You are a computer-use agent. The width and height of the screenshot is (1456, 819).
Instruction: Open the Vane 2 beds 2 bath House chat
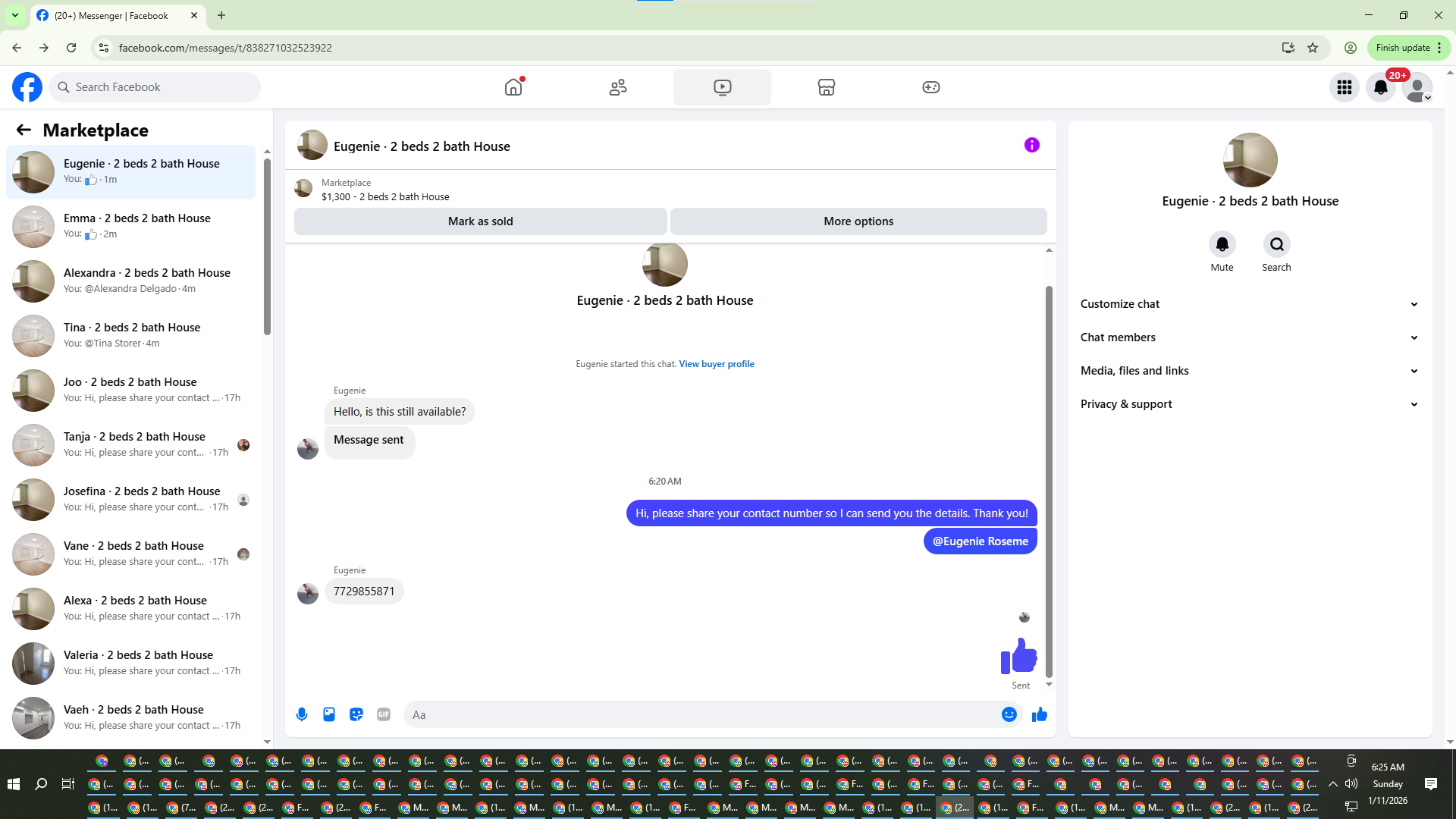pos(130,554)
